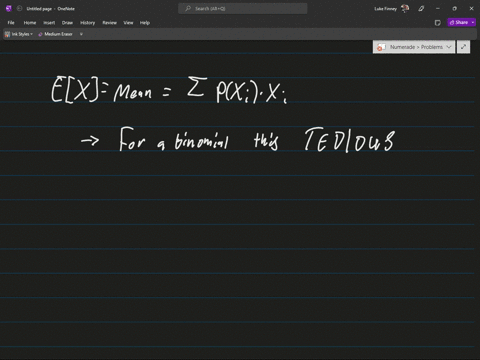Screen dimensions: 480x360
Task: Click the pen mode icon in the title bar
Action: (421, 9)
